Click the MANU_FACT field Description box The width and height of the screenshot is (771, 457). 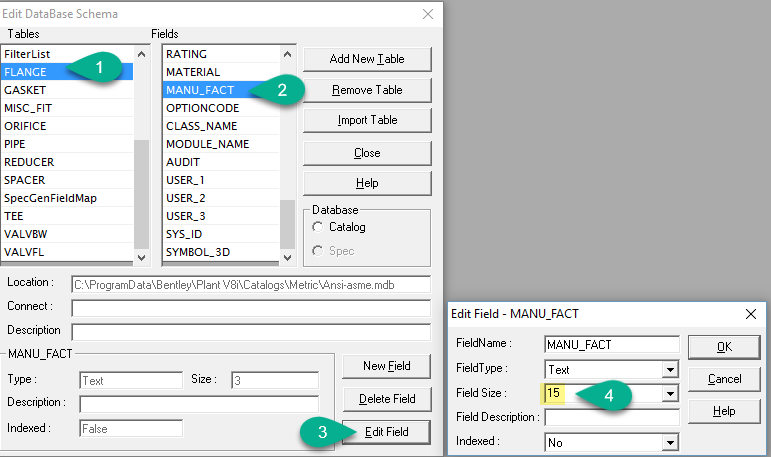(199, 404)
